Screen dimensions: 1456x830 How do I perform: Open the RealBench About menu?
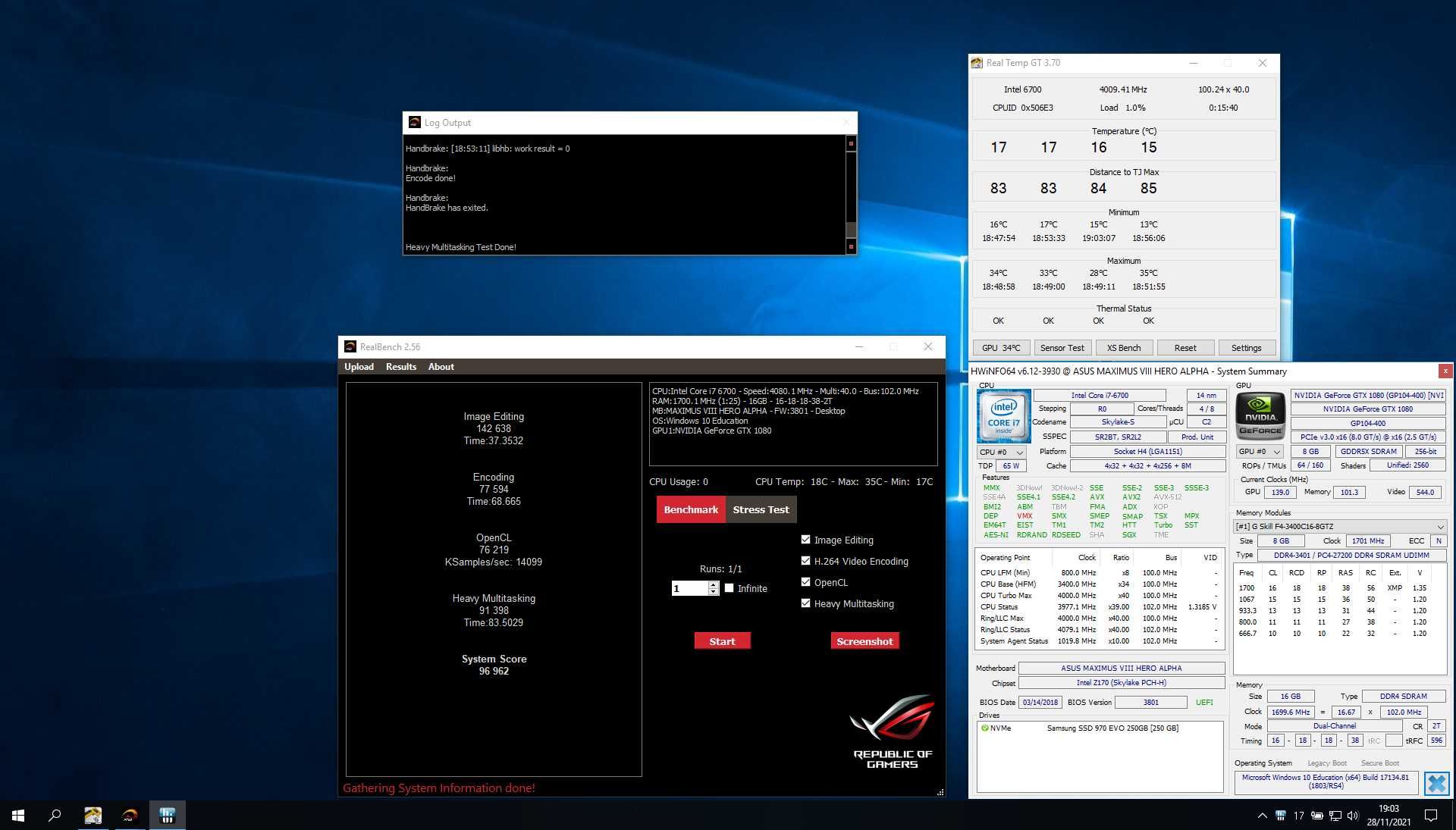click(441, 367)
